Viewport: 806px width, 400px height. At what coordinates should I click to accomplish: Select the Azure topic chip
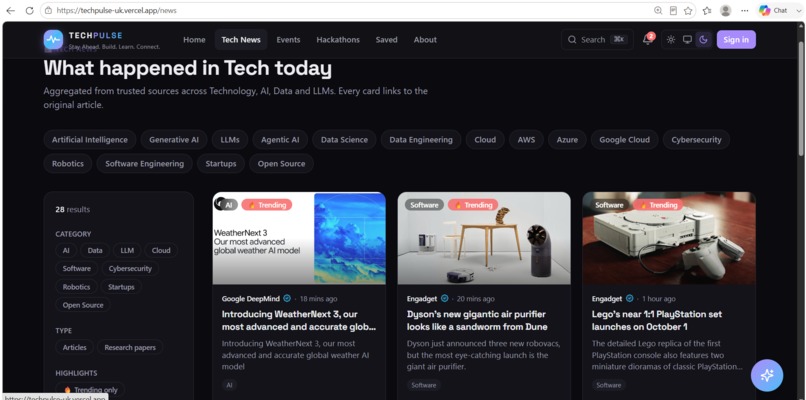coord(567,139)
